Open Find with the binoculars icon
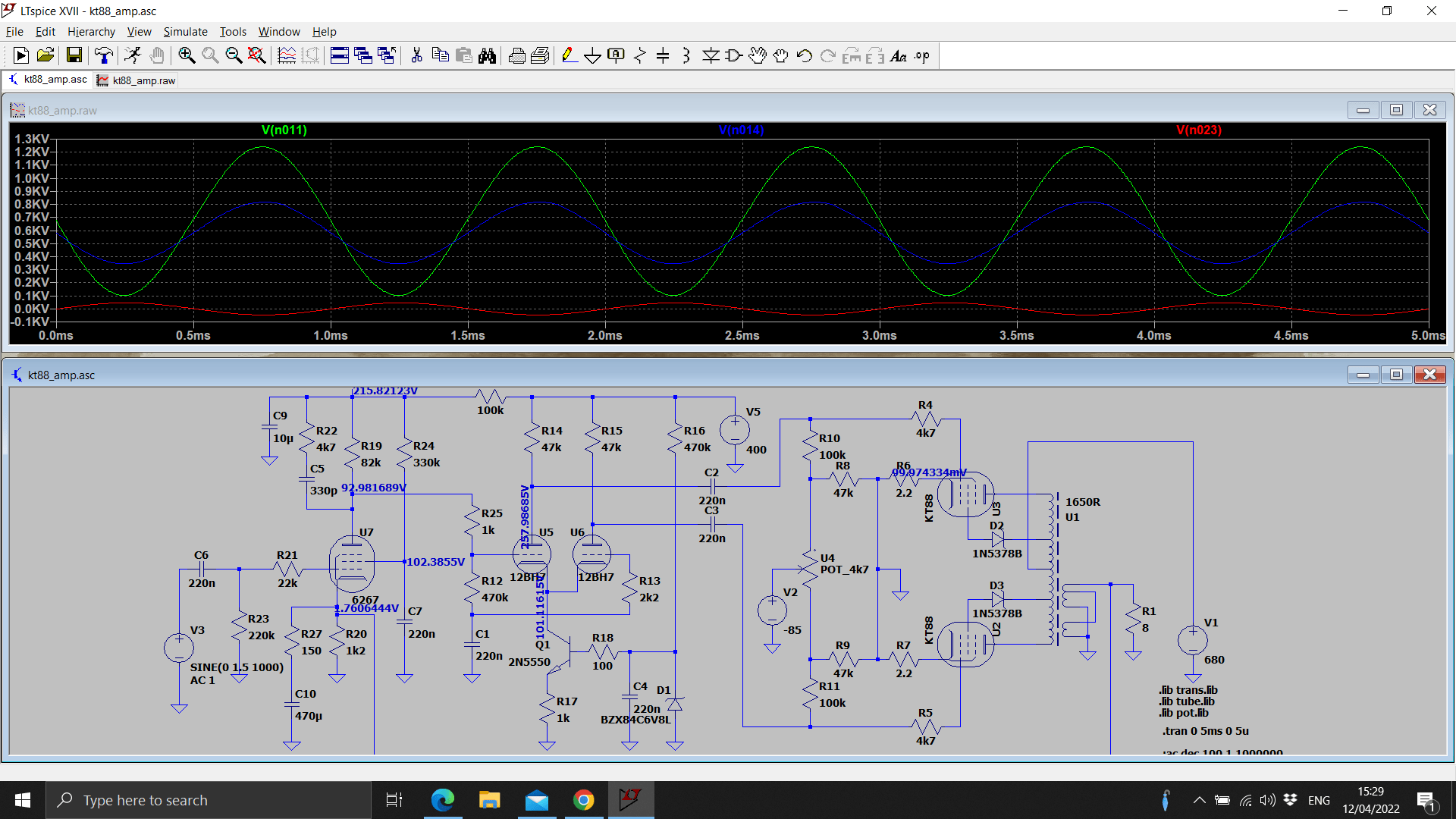The height and width of the screenshot is (819, 1456). [x=487, y=55]
